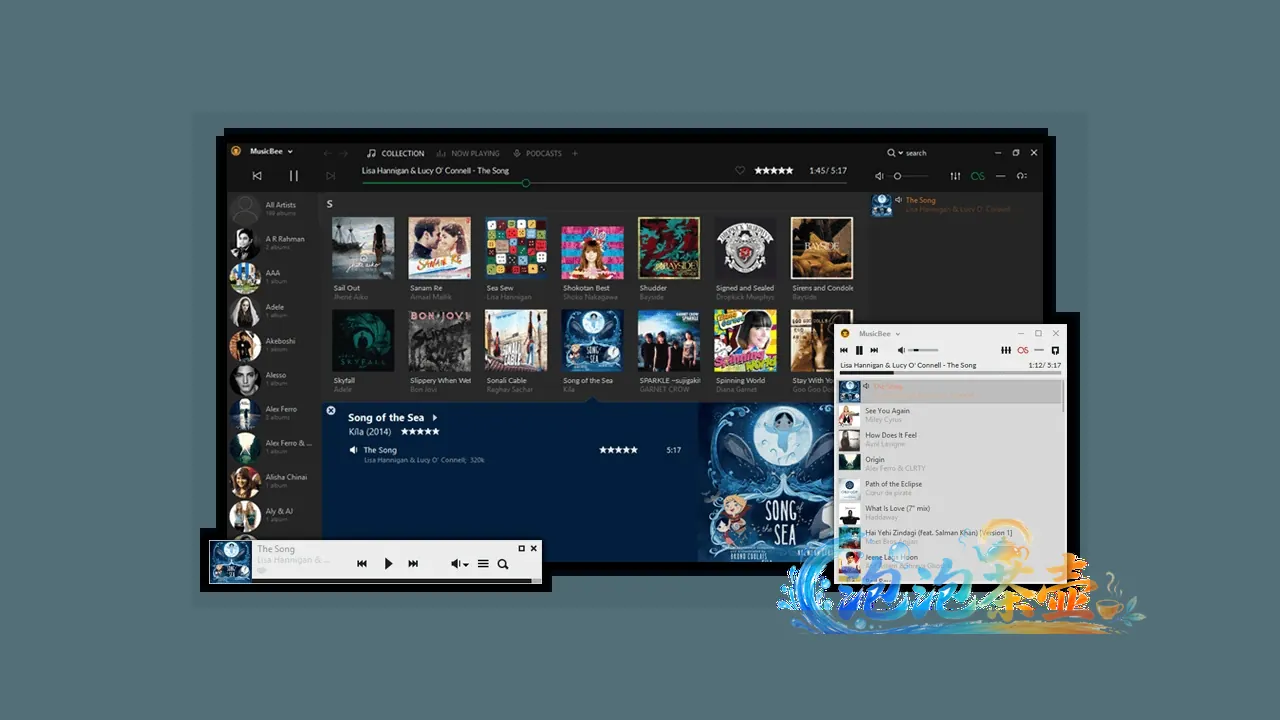Open the Skyfall album cover
The width and height of the screenshot is (1280, 720).
(x=363, y=340)
